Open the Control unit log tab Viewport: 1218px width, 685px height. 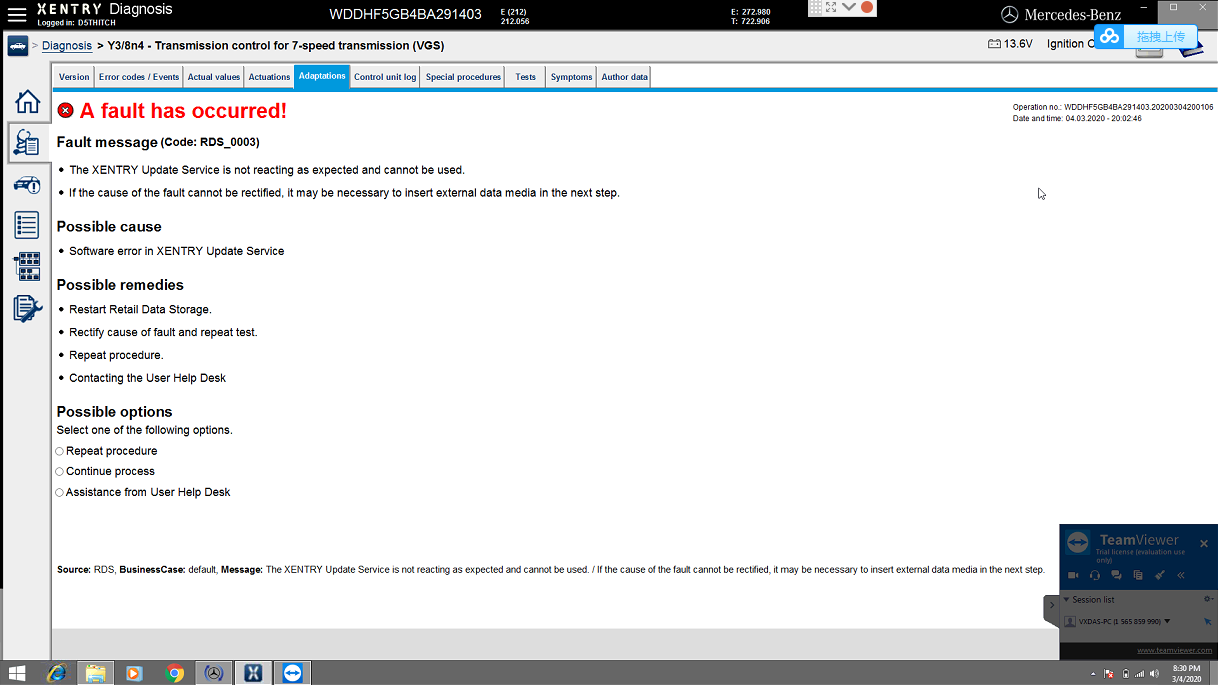pyautogui.click(x=385, y=77)
